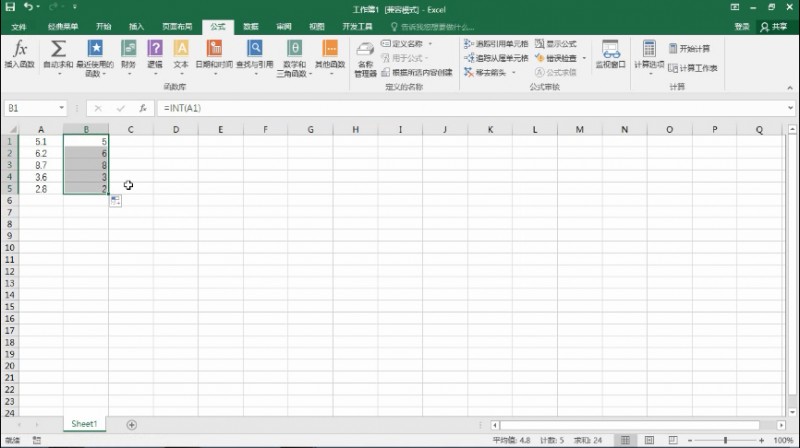Switch to the Developer (开发工具) tab
Screen dimensions: 800x448
(357, 27)
